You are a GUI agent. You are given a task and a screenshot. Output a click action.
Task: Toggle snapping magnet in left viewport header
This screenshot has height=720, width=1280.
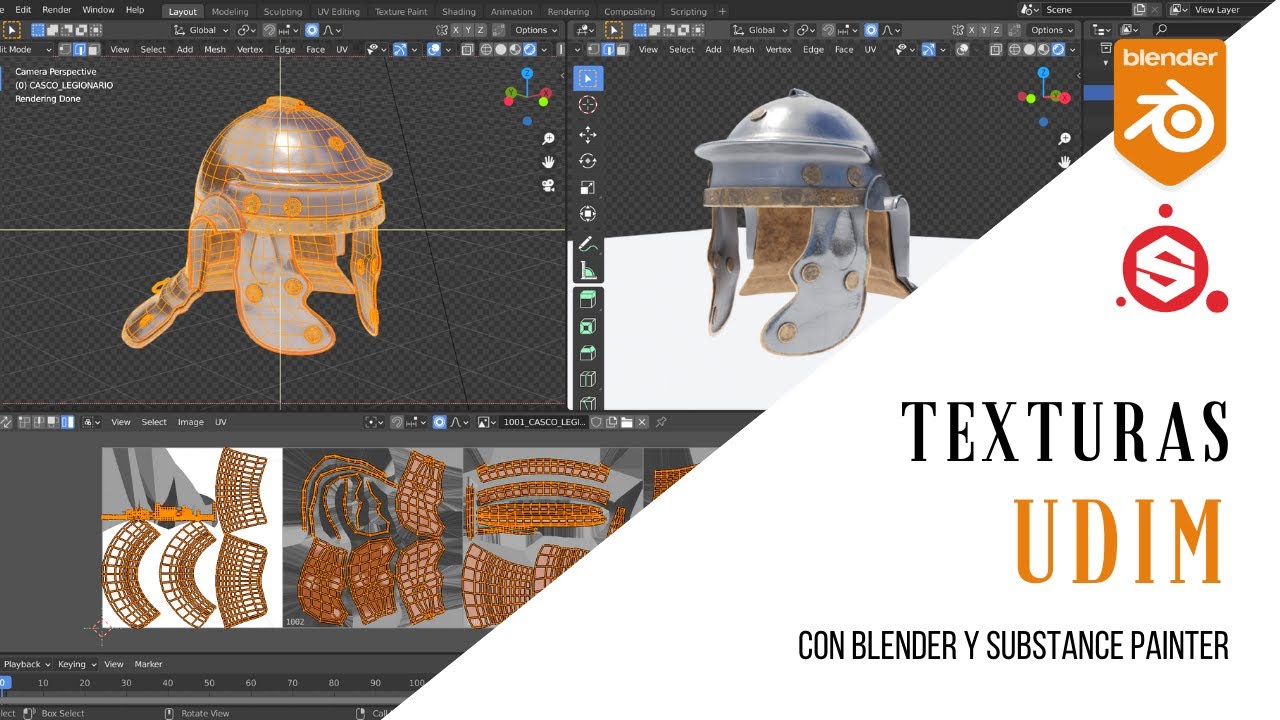(x=268, y=30)
